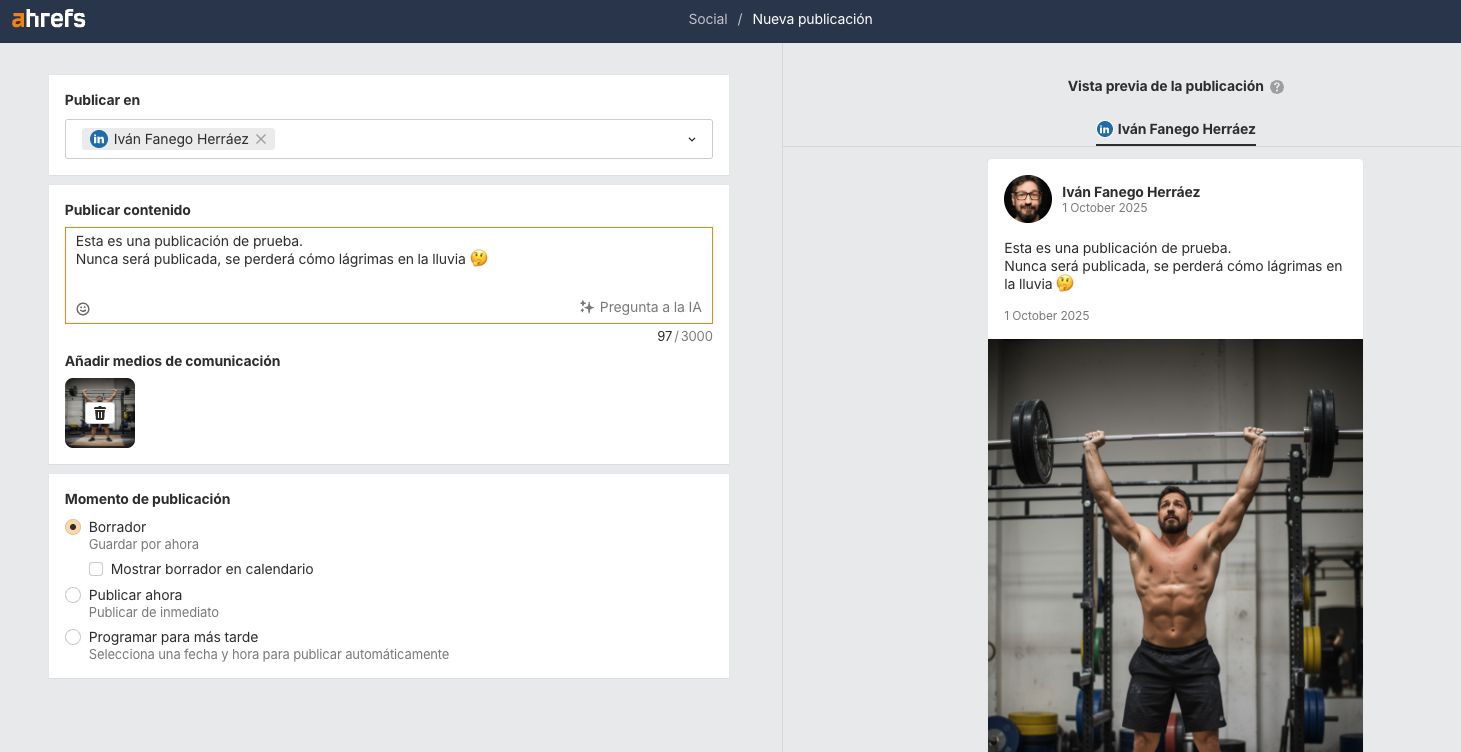
Task: Click LinkedIn icon in account chip
Action: [99, 139]
